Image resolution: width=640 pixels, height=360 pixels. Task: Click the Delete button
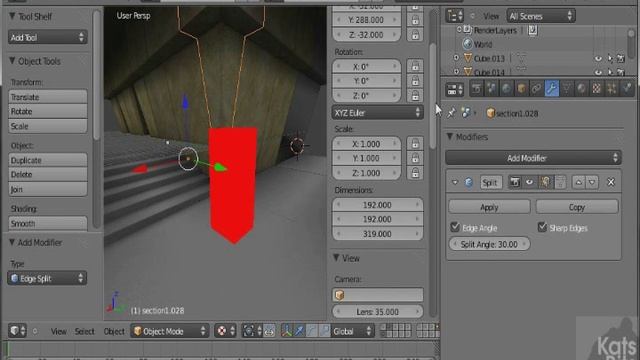click(x=48, y=175)
